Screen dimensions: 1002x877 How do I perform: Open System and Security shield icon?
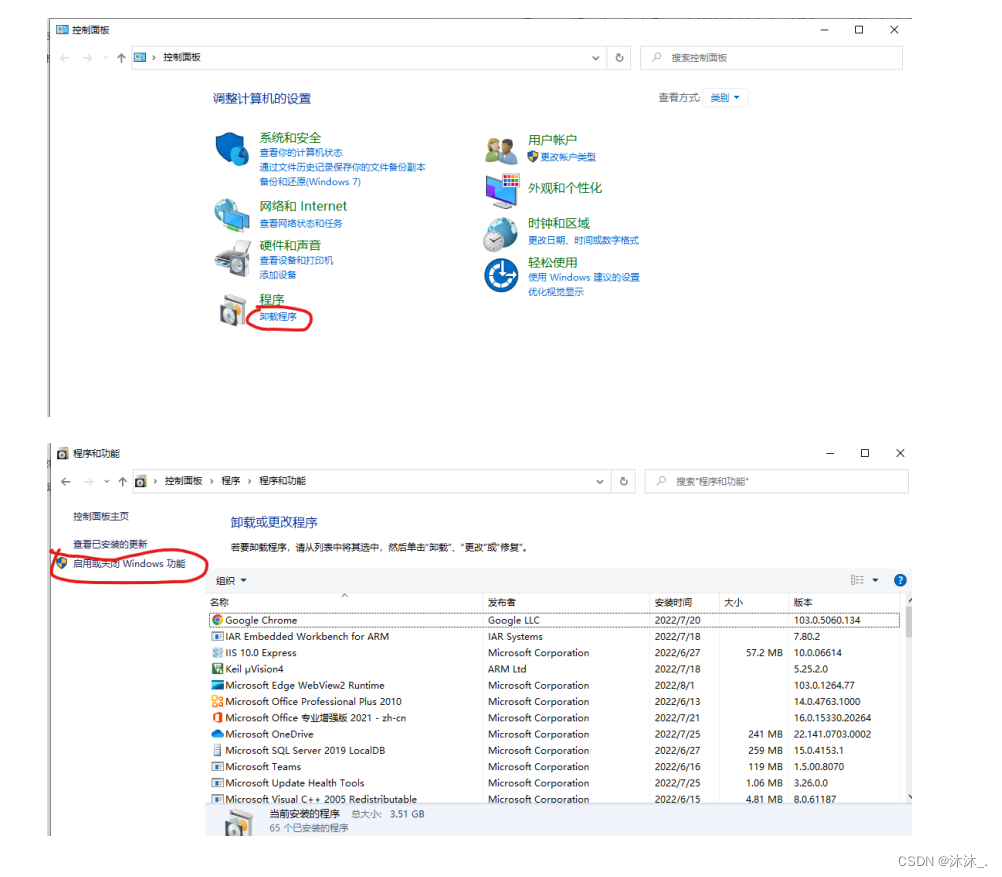coord(231,150)
